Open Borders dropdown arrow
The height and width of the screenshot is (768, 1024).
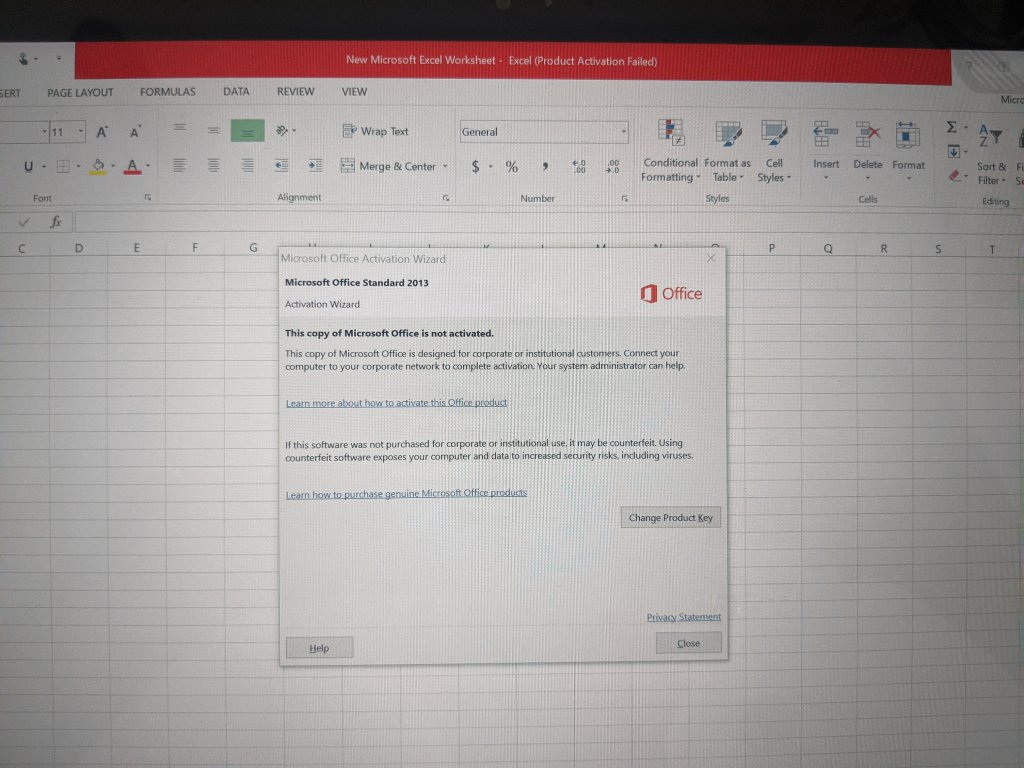78,167
